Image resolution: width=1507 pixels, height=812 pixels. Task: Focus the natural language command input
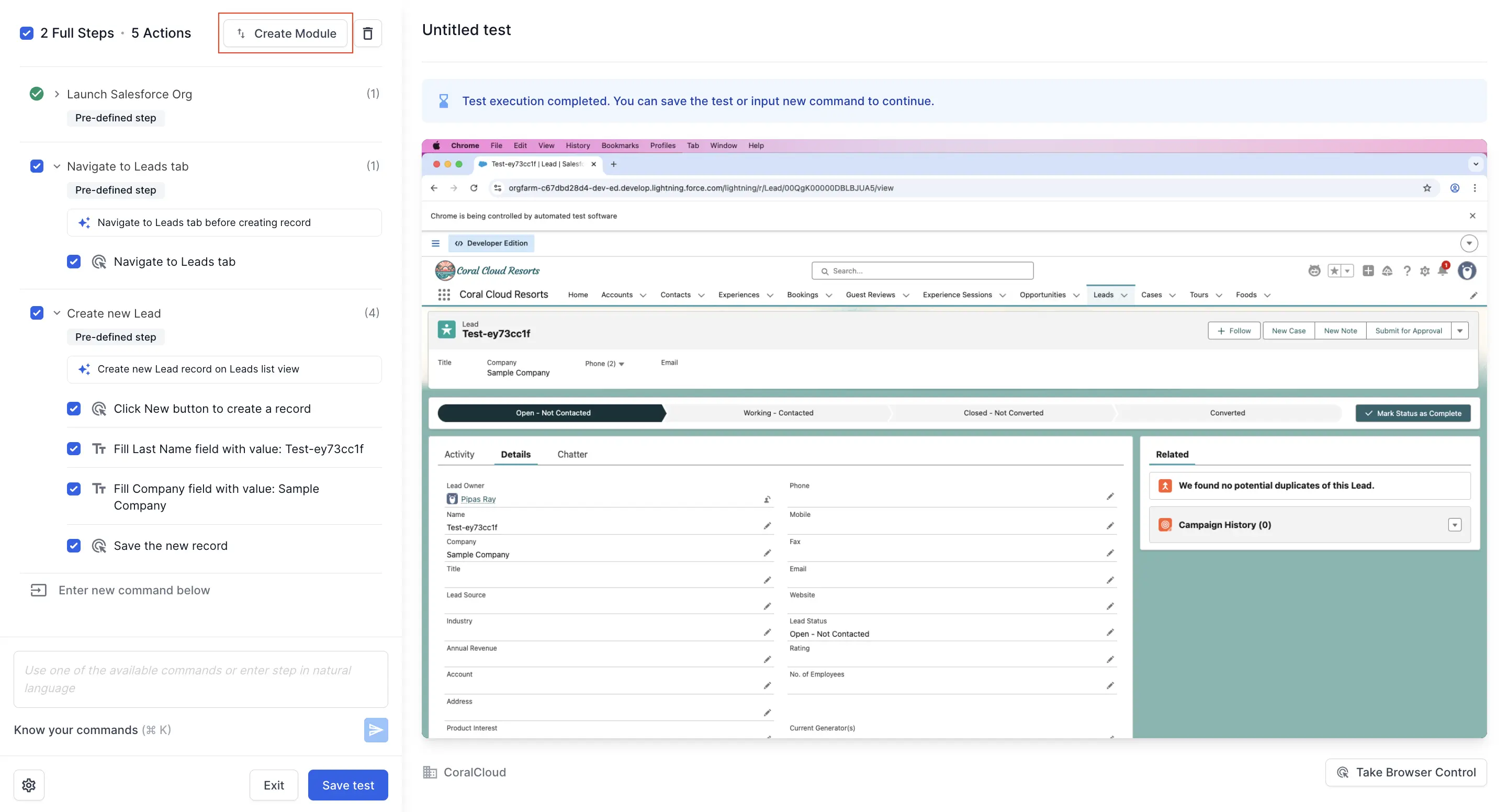click(200, 679)
